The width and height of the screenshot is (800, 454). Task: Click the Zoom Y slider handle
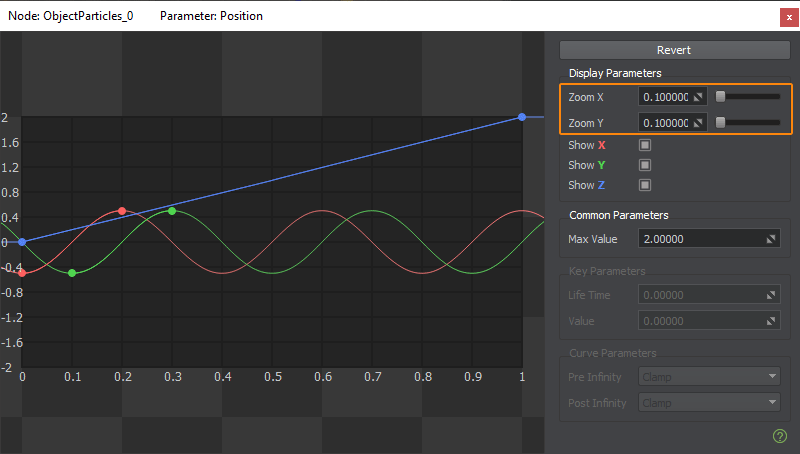point(718,123)
